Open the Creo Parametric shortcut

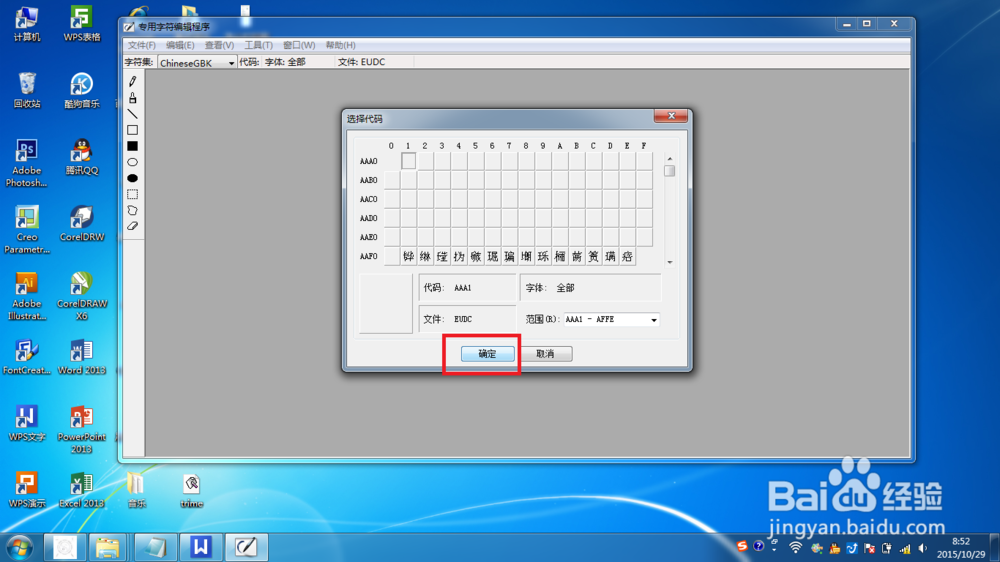pos(26,230)
